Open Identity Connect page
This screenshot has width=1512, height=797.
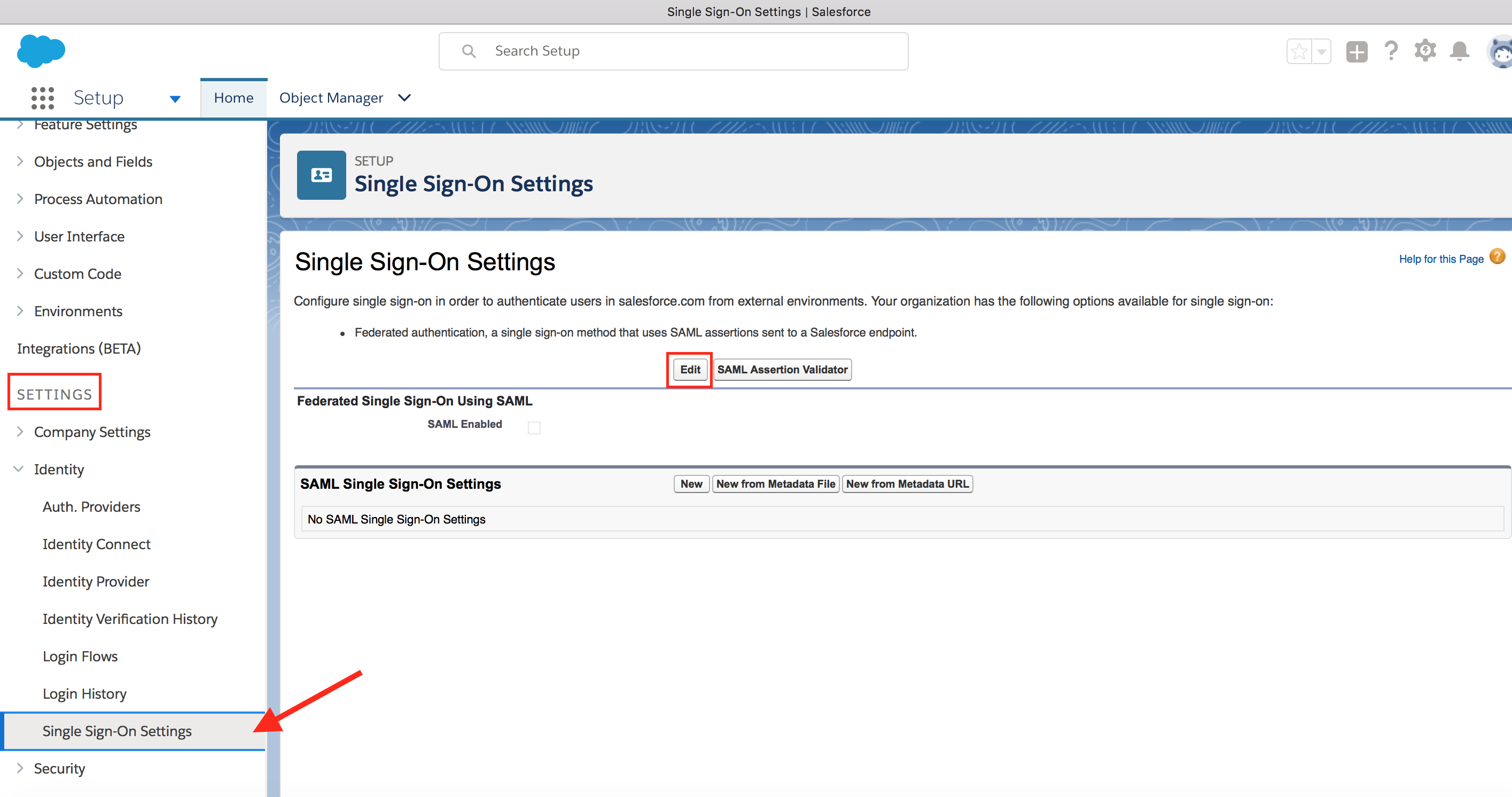pyautogui.click(x=96, y=545)
